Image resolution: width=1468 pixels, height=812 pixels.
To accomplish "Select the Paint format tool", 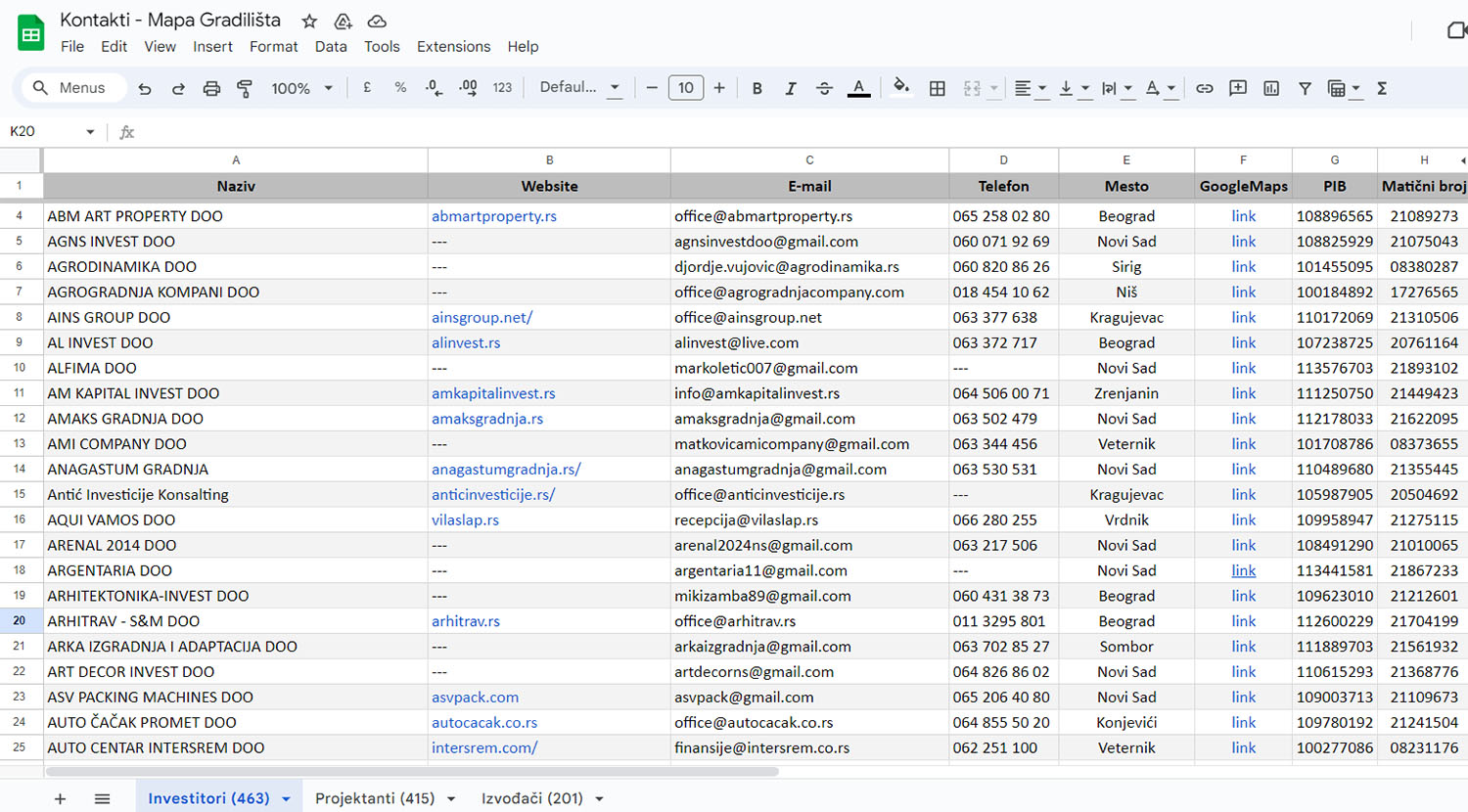I will click(x=245, y=88).
